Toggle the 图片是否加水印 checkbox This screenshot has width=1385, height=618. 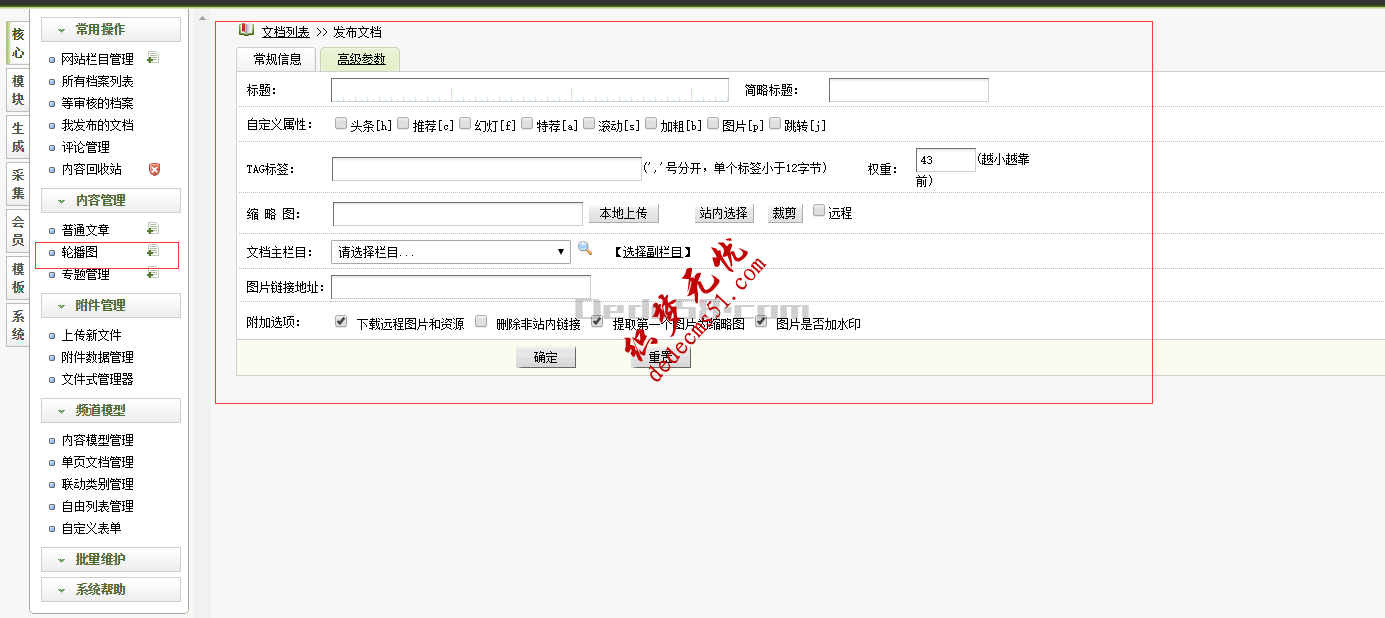coord(761,322)
